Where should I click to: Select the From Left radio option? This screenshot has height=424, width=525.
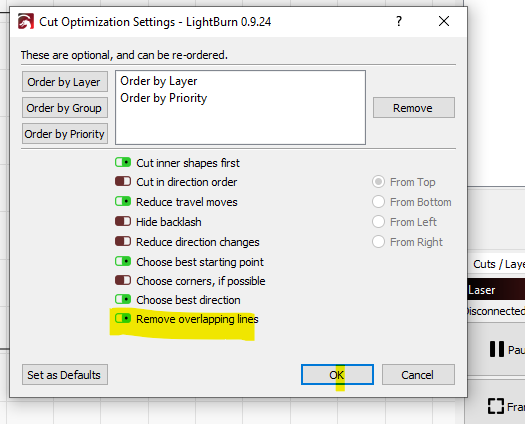tap(378, 222)
